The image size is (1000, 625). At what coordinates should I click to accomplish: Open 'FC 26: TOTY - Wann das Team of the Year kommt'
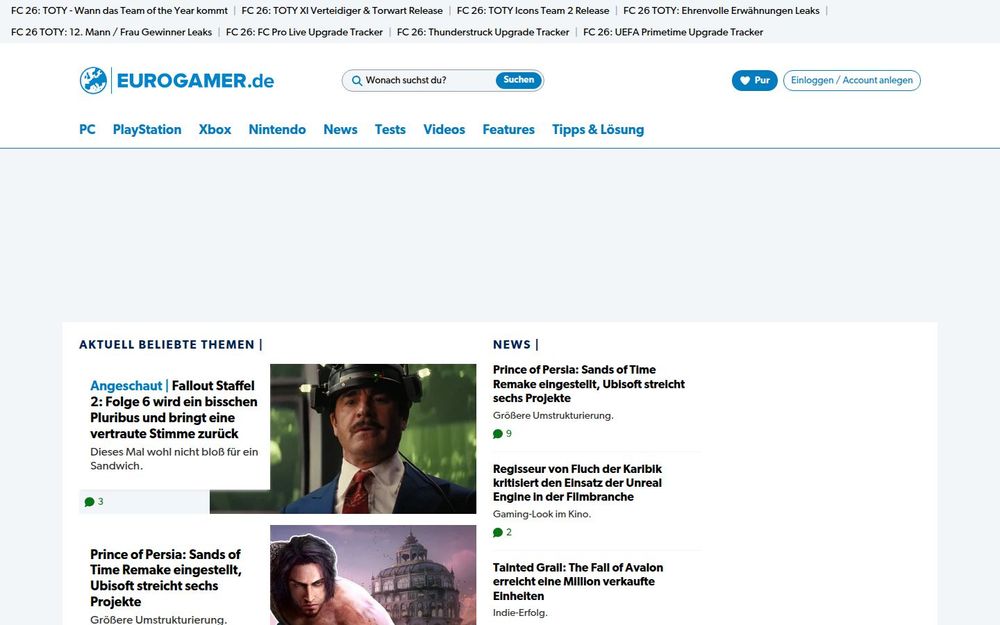(x=119, y=11)
